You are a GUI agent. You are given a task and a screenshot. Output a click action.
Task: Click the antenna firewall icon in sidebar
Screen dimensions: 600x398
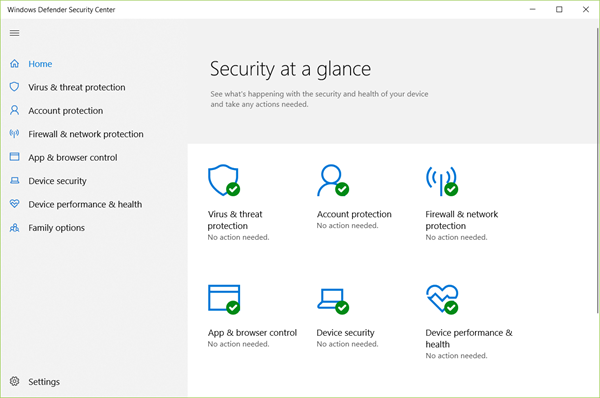[x=15, y=134]
